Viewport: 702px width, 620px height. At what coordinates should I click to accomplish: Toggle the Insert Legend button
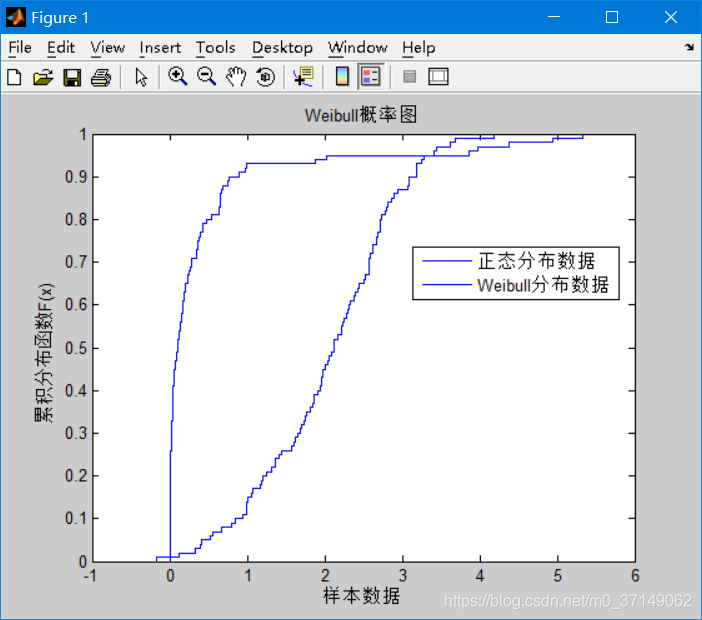(371, 77)
